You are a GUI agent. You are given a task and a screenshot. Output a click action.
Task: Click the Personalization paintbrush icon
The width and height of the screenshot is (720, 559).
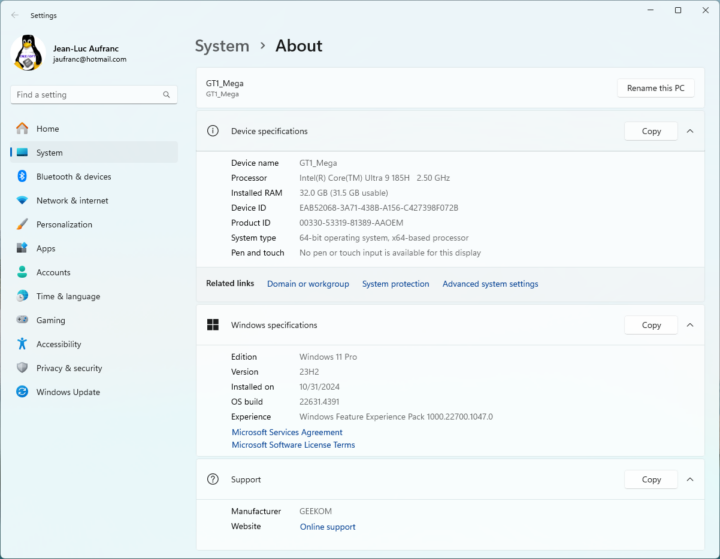click(22, 224)
